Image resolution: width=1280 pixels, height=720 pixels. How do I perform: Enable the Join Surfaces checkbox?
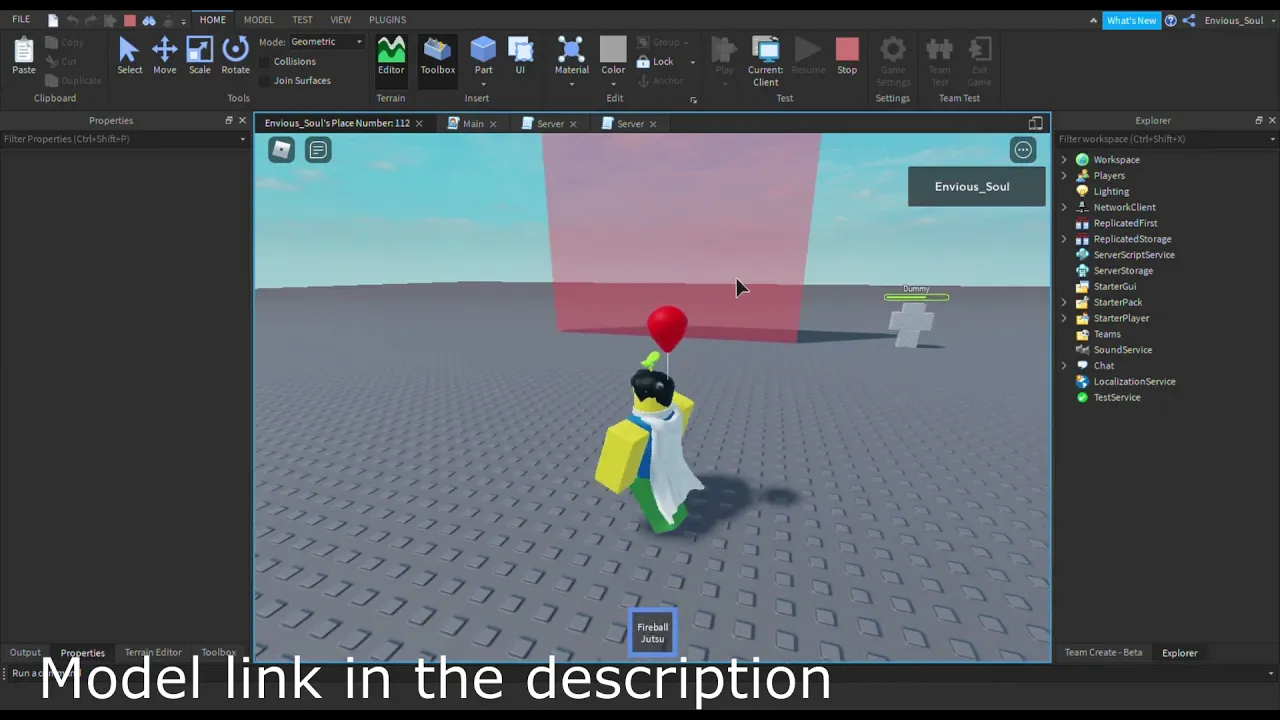(x=265, y=80)
